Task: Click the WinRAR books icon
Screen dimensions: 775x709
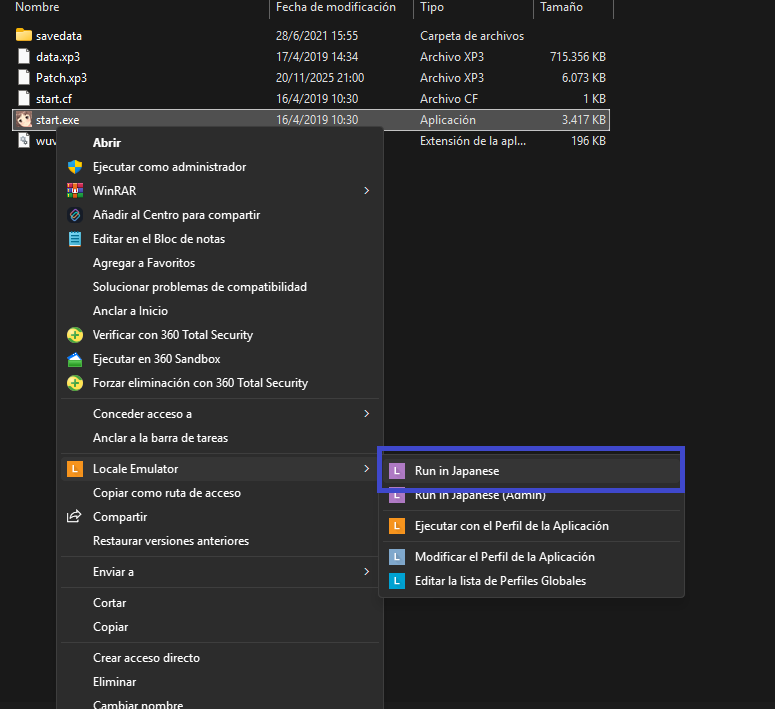Action: coord(74,191)
